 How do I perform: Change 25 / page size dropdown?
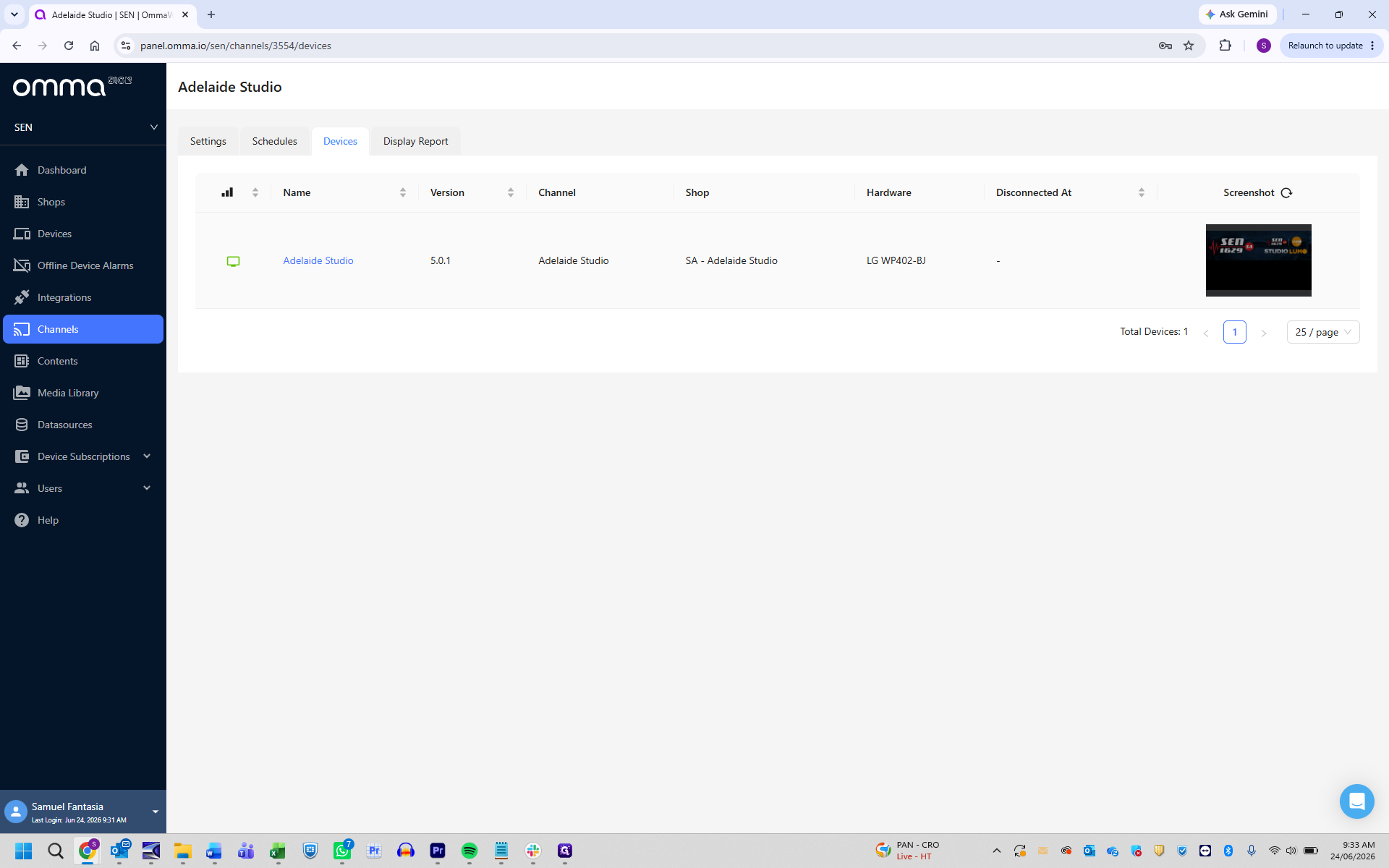pos(1323,332)
